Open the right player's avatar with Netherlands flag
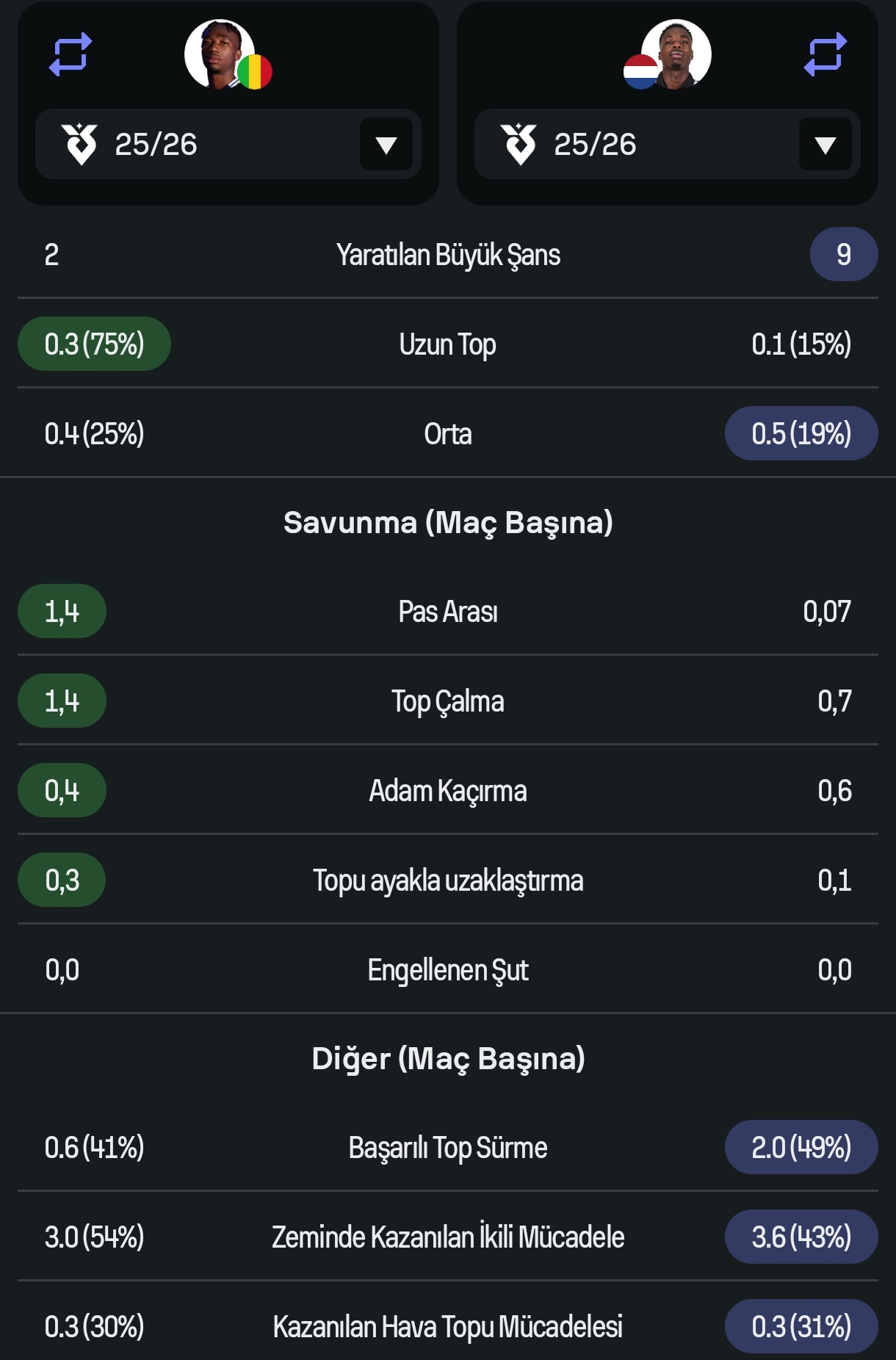 [676, 54]
